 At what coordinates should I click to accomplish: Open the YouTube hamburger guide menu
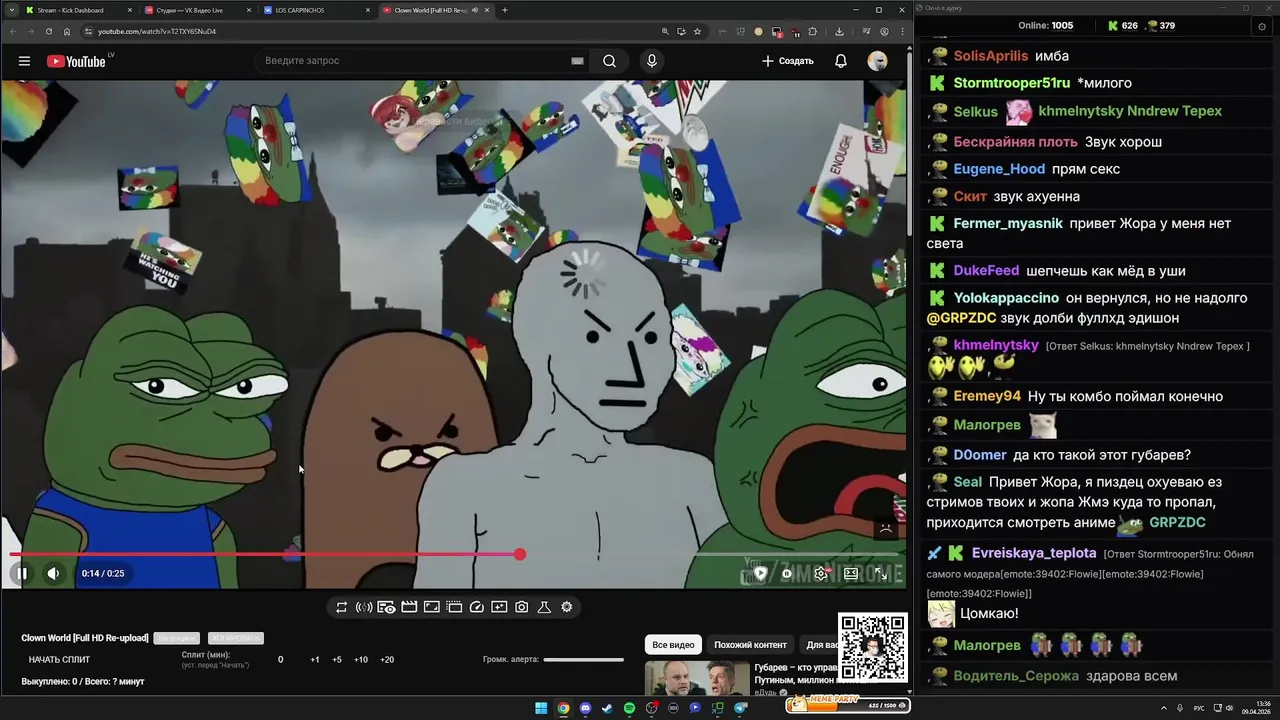(24, 61)
